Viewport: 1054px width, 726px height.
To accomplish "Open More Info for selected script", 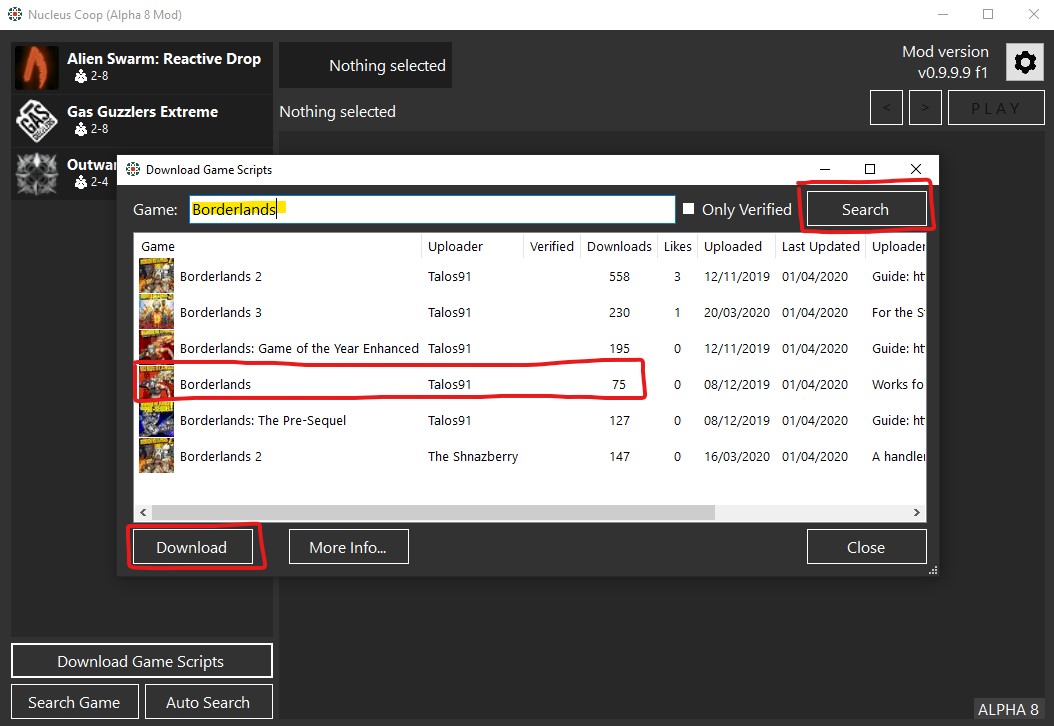I will 348,547.
